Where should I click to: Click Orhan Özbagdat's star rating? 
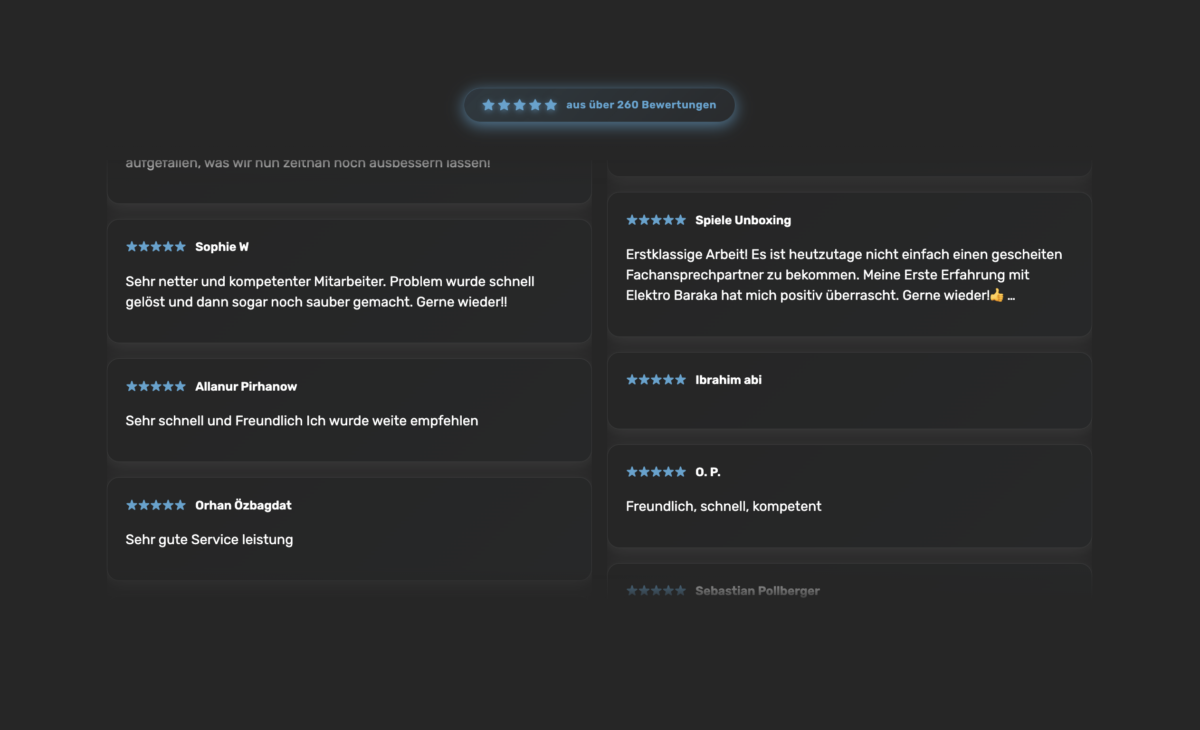click(156, 506)
